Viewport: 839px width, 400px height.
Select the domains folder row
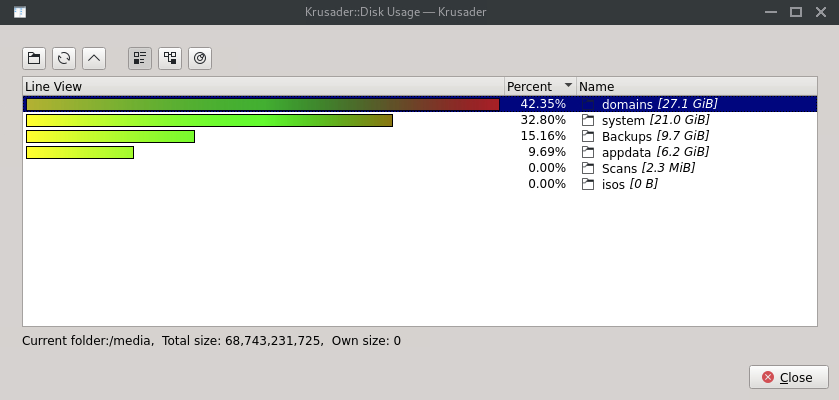[x=420, y=104]
